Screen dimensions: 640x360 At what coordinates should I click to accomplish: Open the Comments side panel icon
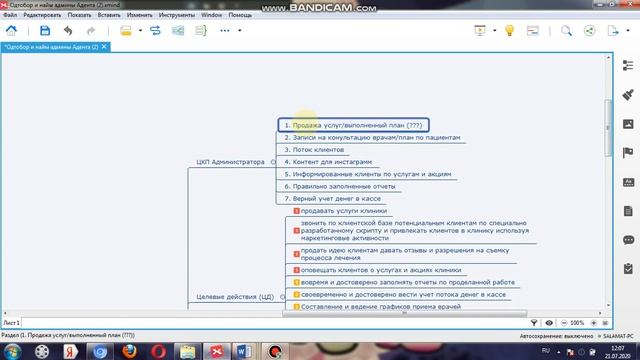click(x=628, y=240)
